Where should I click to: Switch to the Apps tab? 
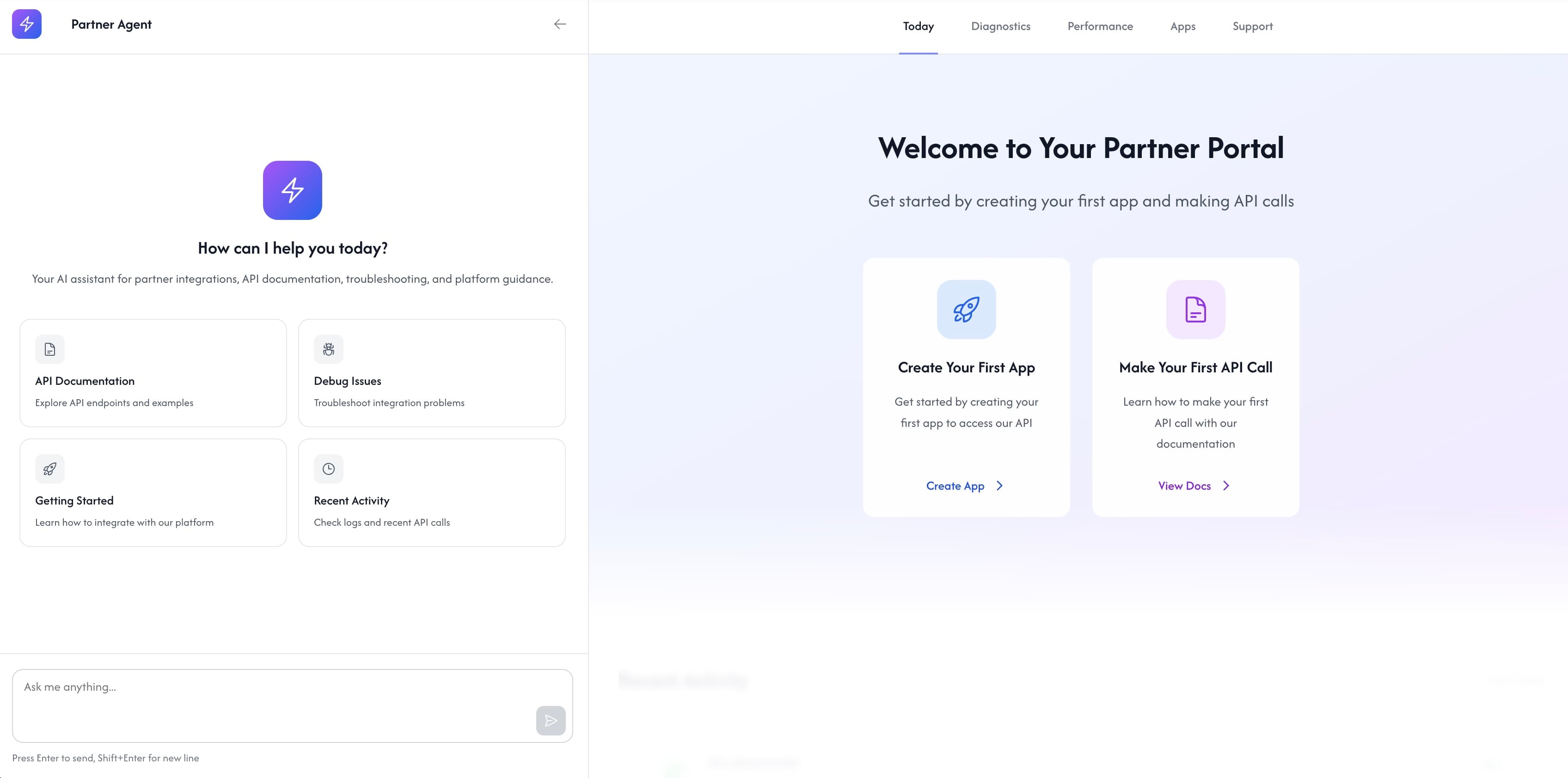(x=1182, y=26)
